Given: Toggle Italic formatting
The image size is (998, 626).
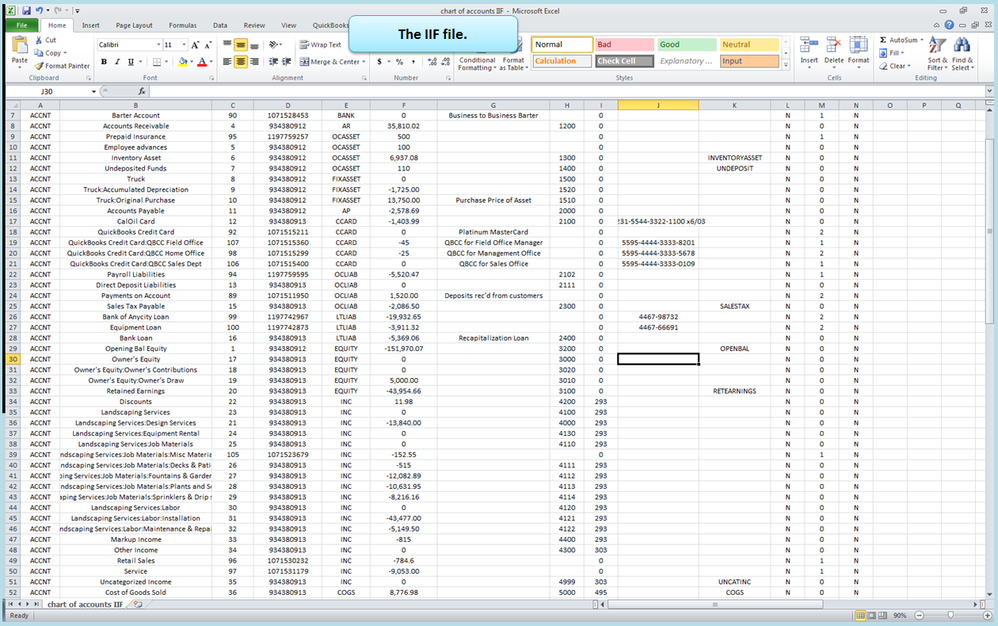Looking at the screenshot, I should [117, 62].
